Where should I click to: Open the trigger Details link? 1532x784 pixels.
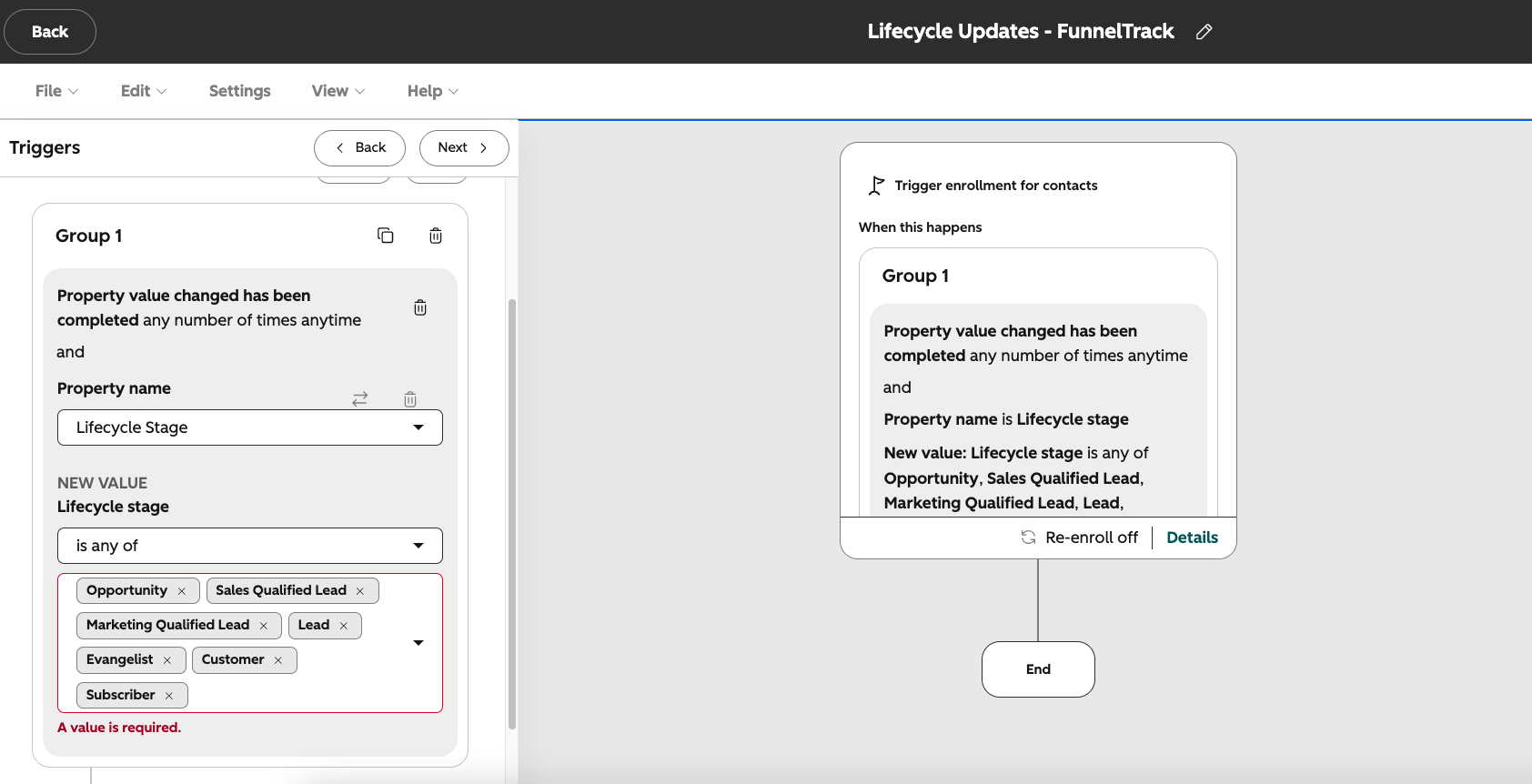click(1192, 538)
